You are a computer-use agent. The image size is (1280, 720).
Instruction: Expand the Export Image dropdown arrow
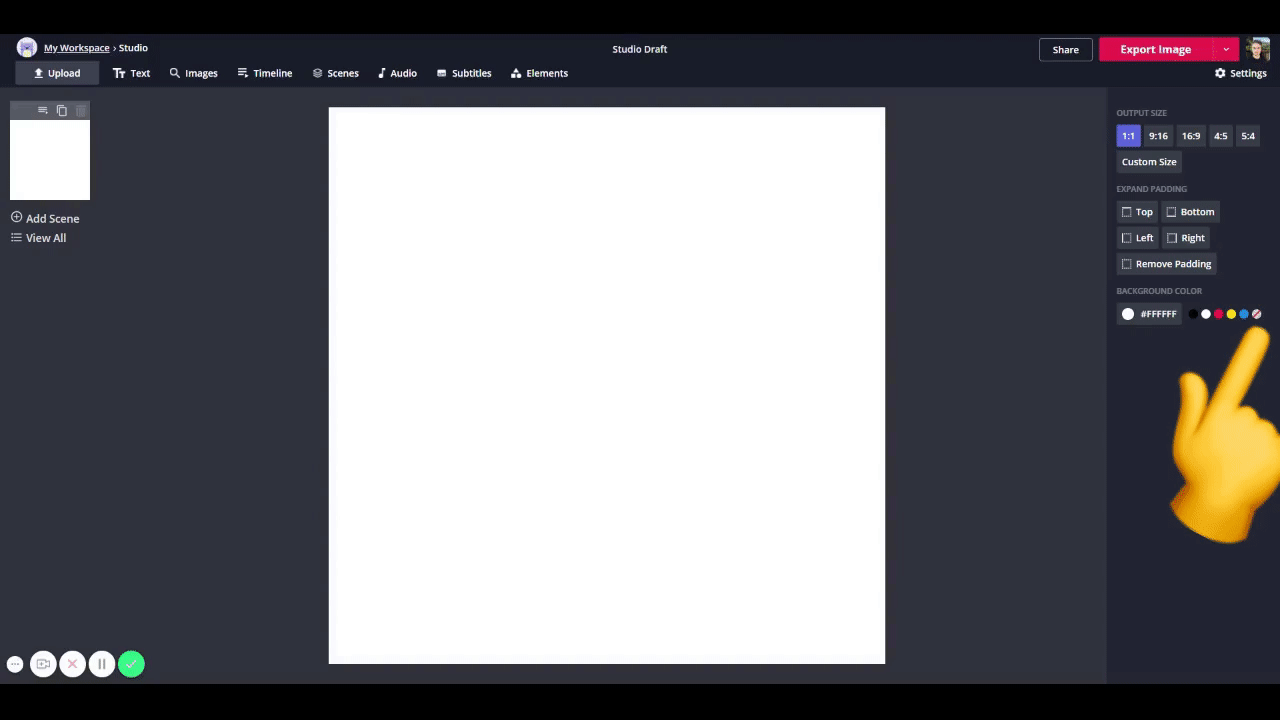click(1226, 49)
